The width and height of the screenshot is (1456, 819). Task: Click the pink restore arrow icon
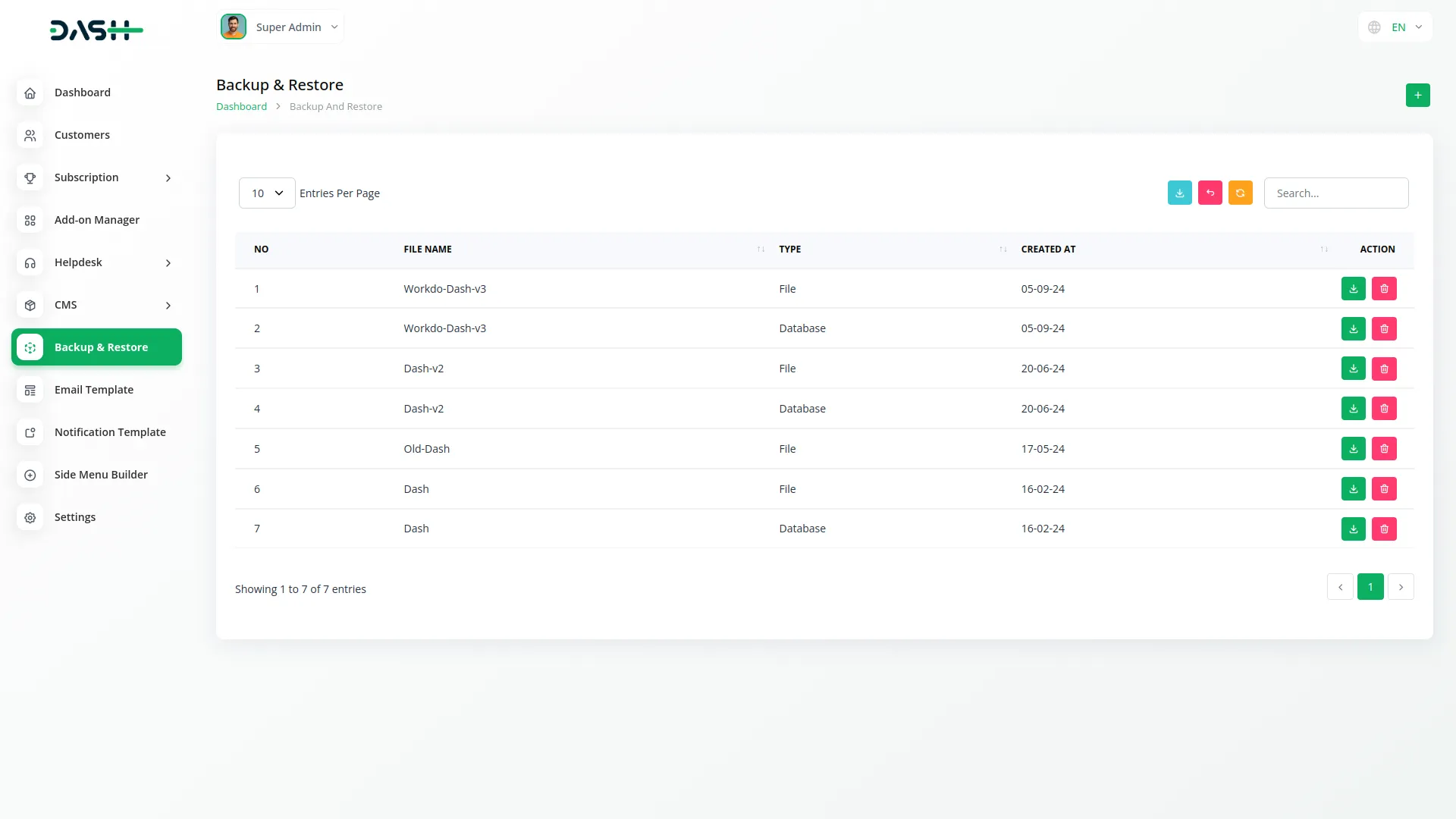click(x=1210, y=193)
